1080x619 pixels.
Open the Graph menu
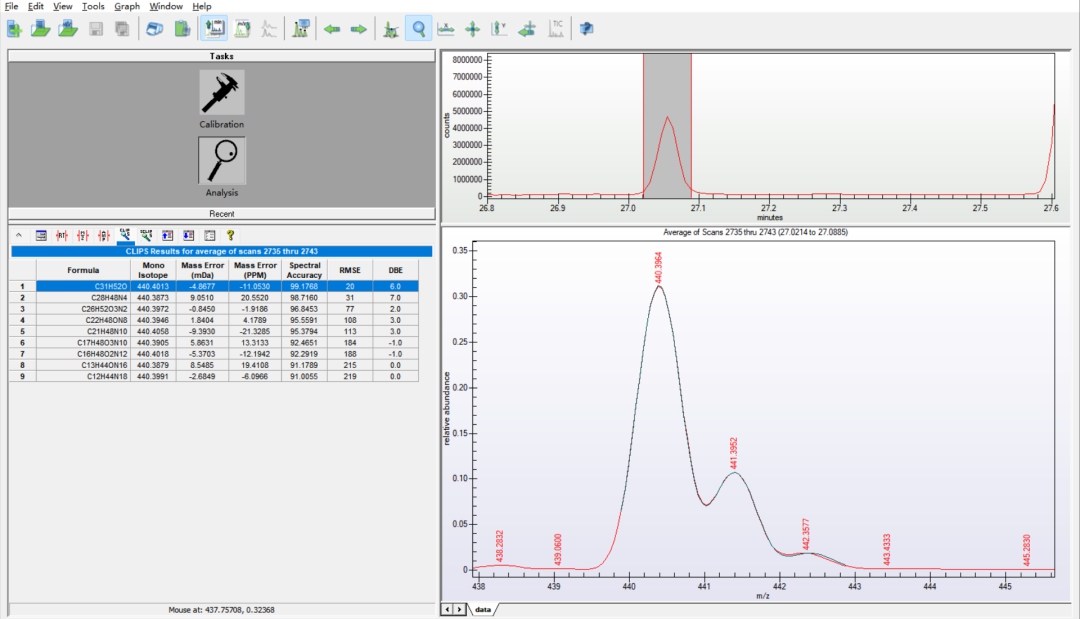127,6
